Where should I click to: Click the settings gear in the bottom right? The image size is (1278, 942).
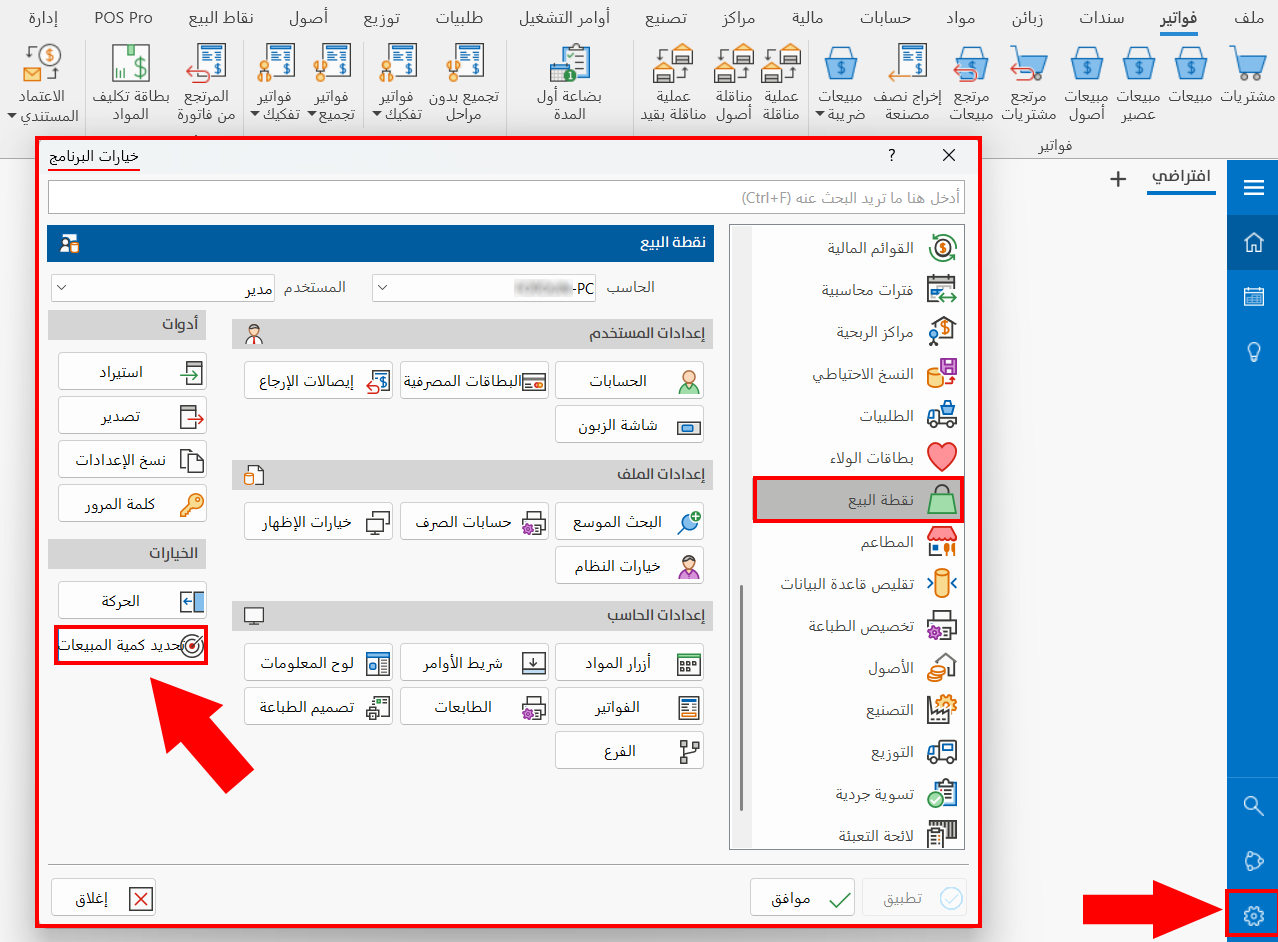(1251, 915)
